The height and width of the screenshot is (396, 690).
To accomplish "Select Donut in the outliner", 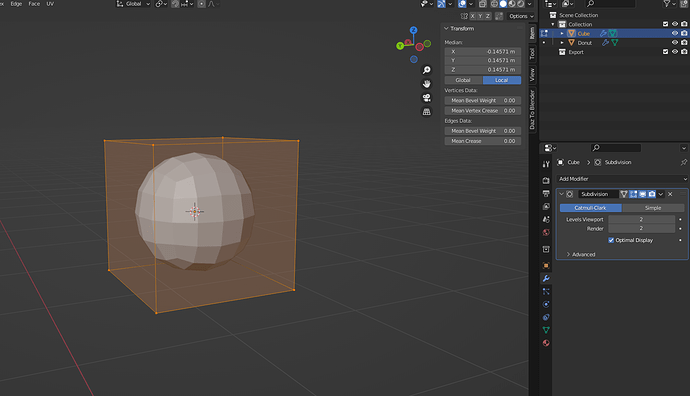I will point(584,43).
